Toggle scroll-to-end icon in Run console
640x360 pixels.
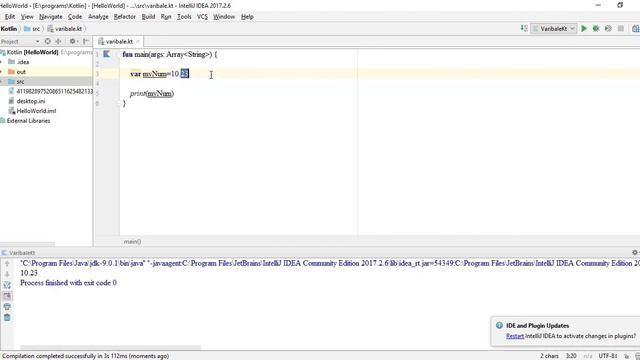pyautogui.click(x=7, y=296)
